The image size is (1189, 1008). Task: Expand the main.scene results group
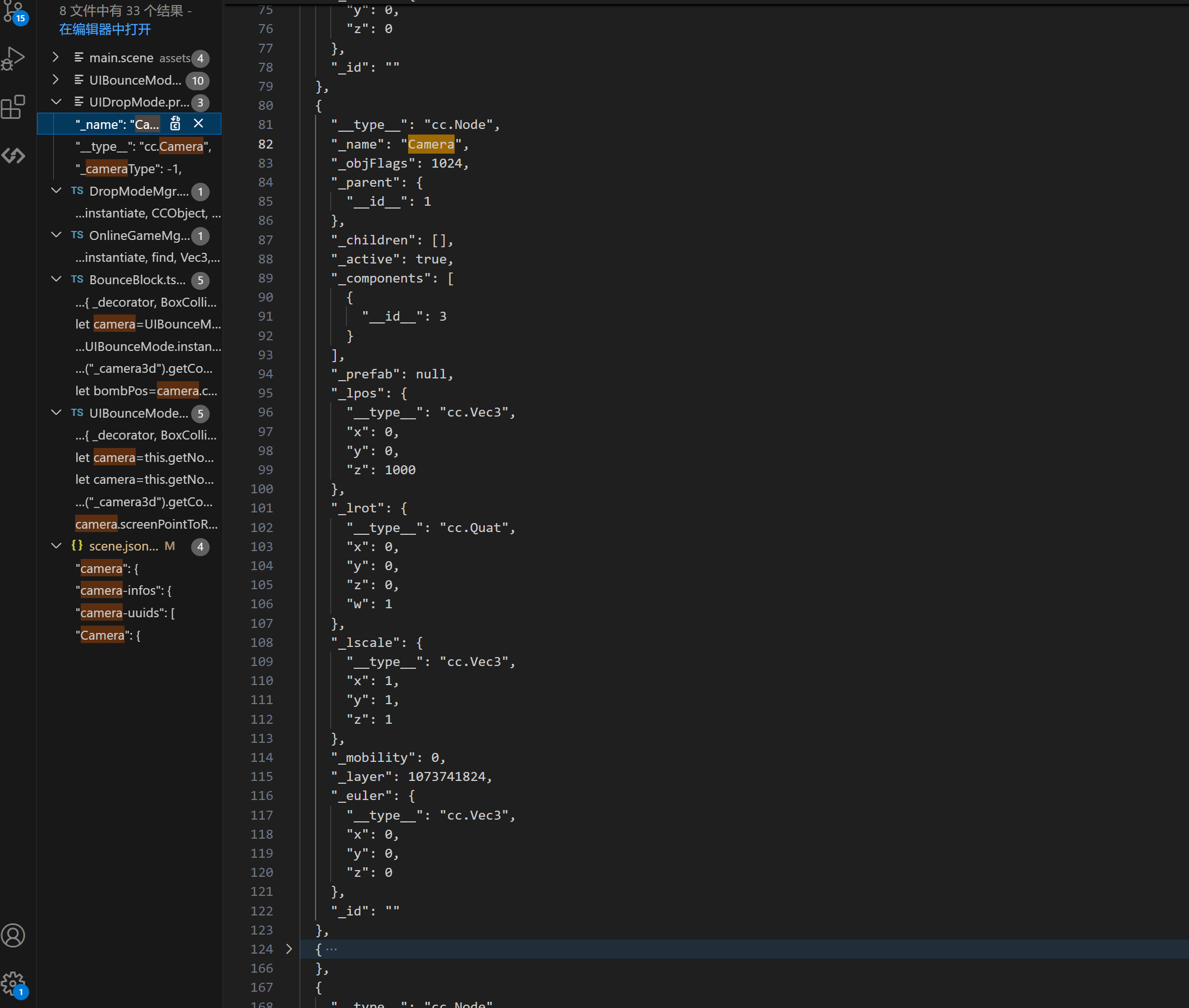[55, 57]
